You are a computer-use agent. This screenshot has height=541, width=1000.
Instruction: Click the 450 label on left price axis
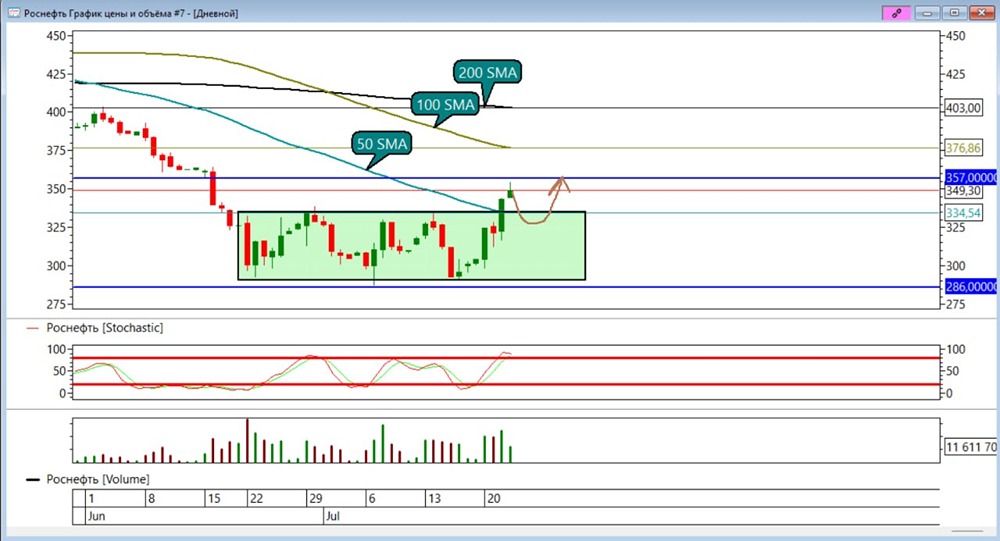pyautogui.click(x=56, y=36)
